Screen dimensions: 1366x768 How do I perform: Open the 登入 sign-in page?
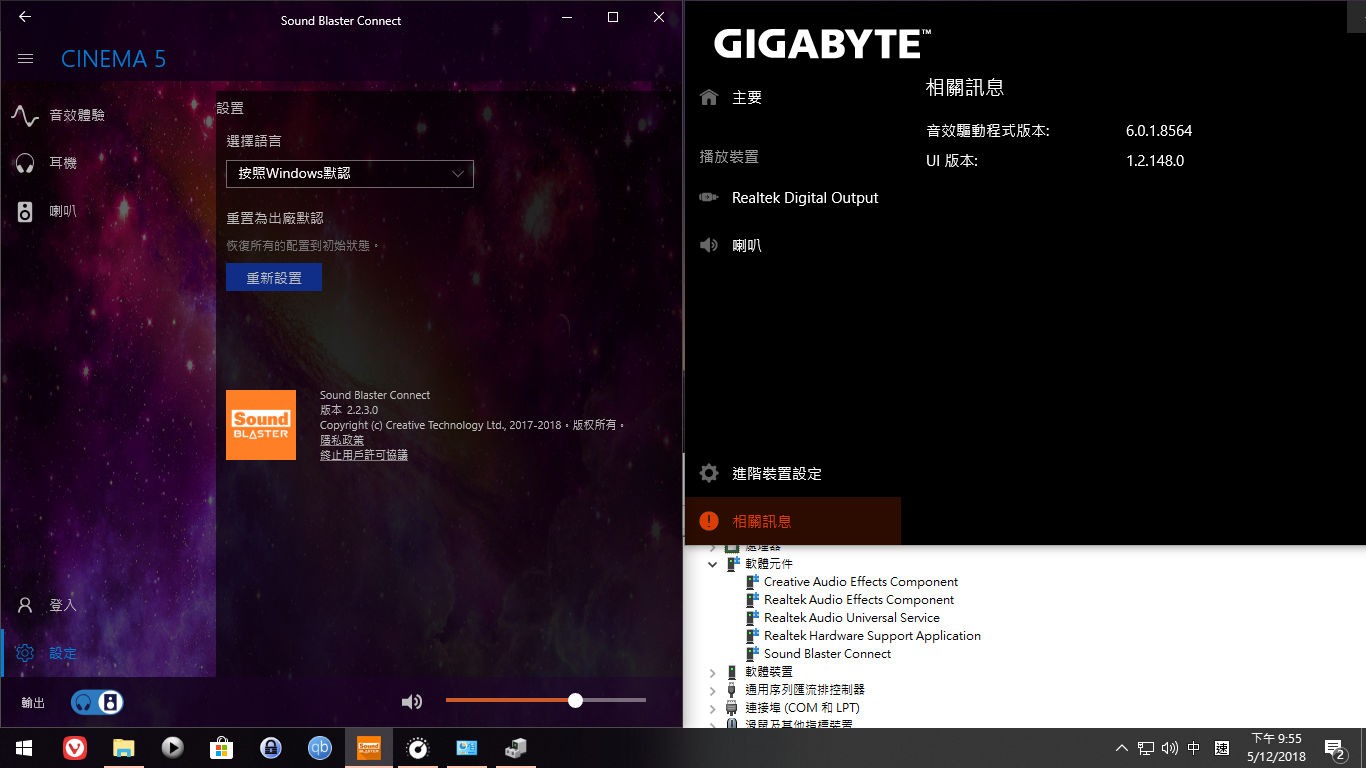(108, 605)
